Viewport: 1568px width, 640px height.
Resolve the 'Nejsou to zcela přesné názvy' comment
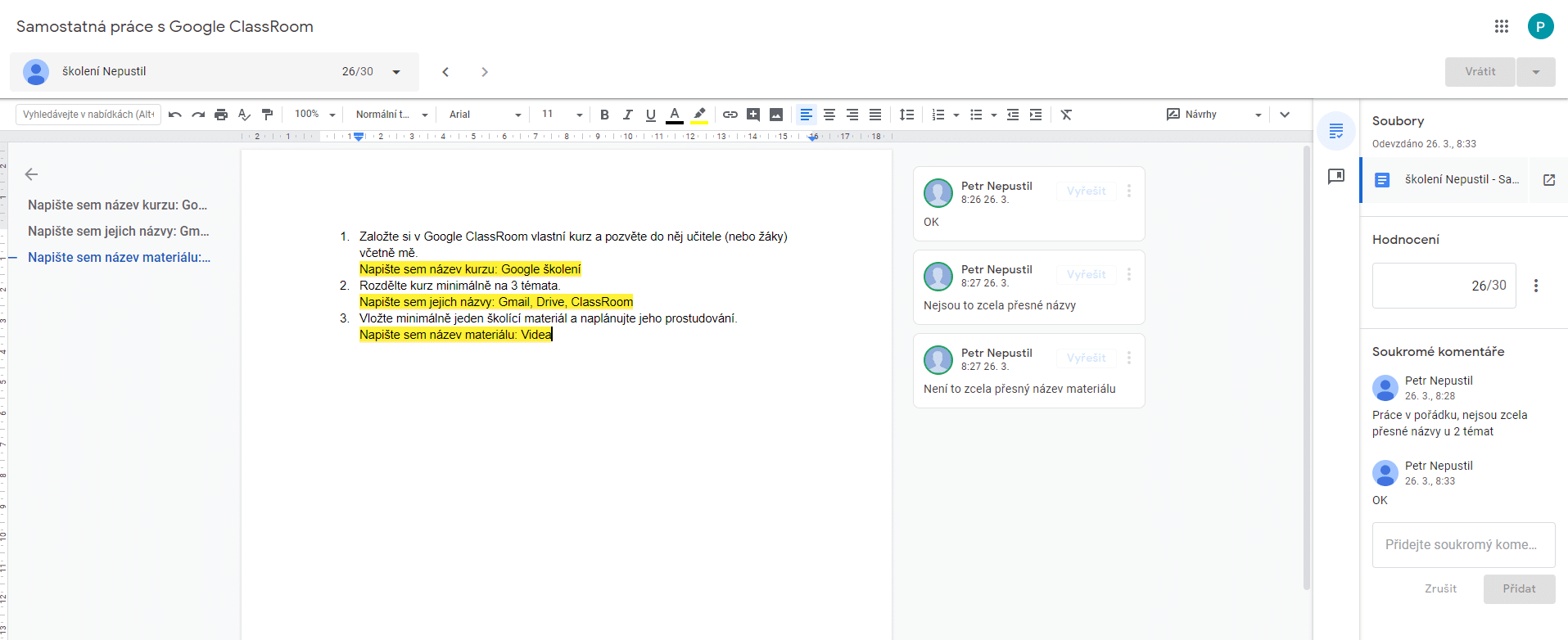pyautogui.click(x=1087, y=274)
